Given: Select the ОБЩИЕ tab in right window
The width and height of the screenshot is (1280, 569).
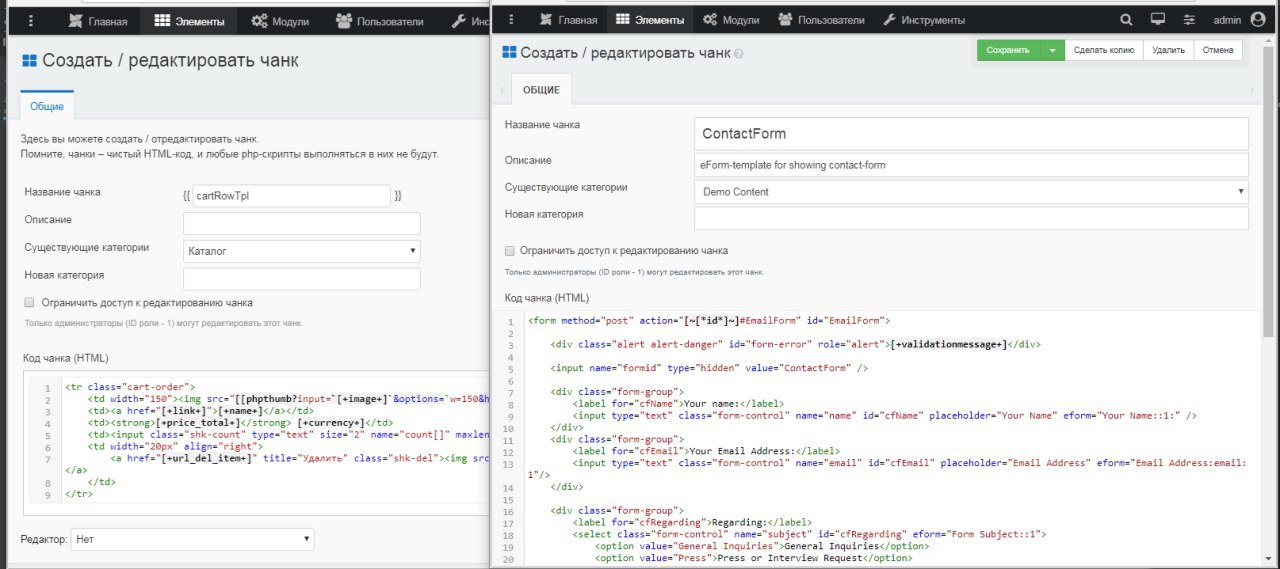Looking at the screenshot, I should point(541,90).
